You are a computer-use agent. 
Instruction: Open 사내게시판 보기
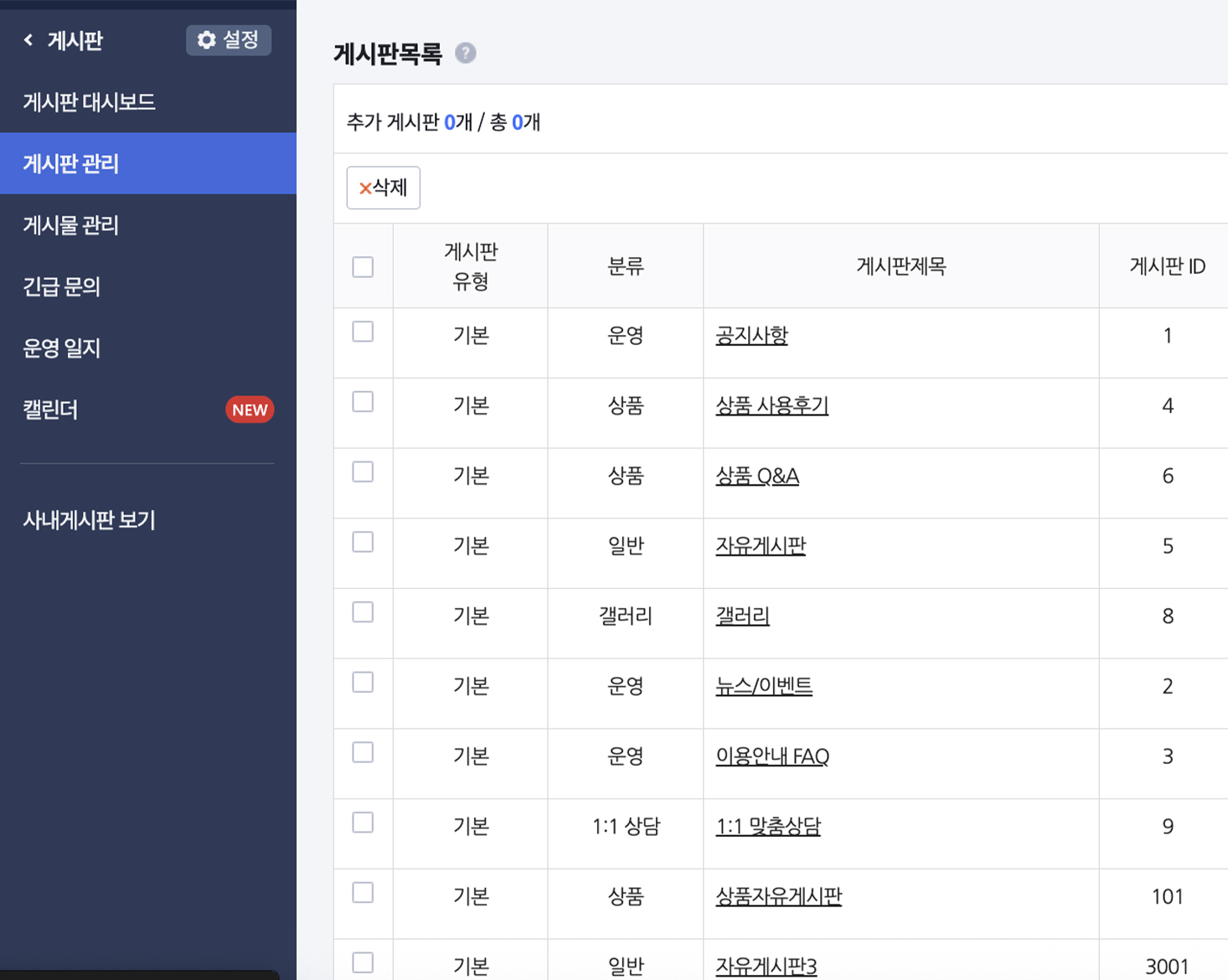(x=89, y=520)
